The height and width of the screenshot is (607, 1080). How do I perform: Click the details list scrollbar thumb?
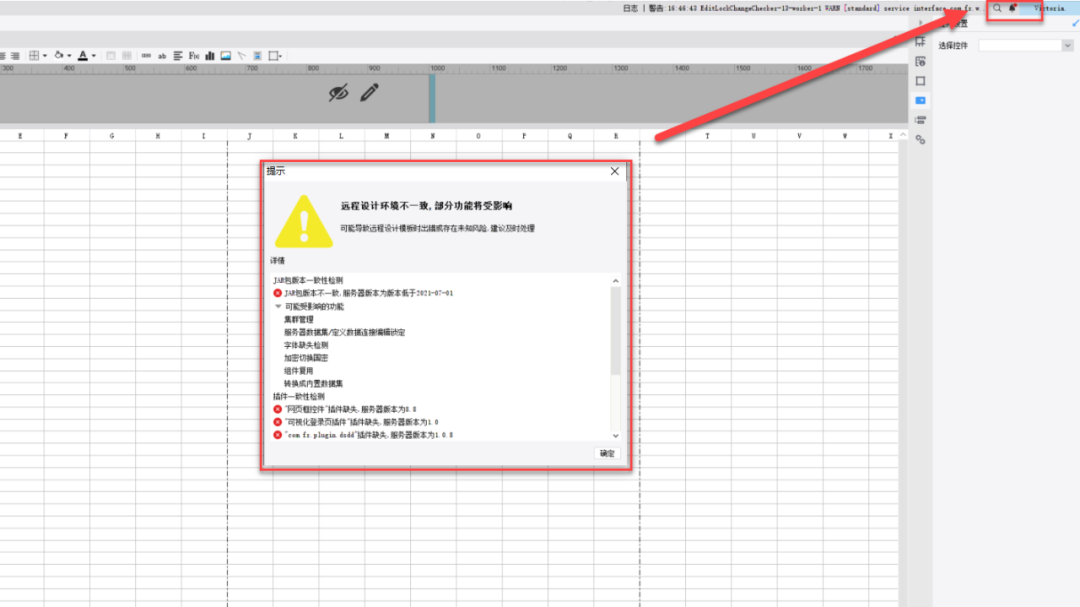(615, 331)
